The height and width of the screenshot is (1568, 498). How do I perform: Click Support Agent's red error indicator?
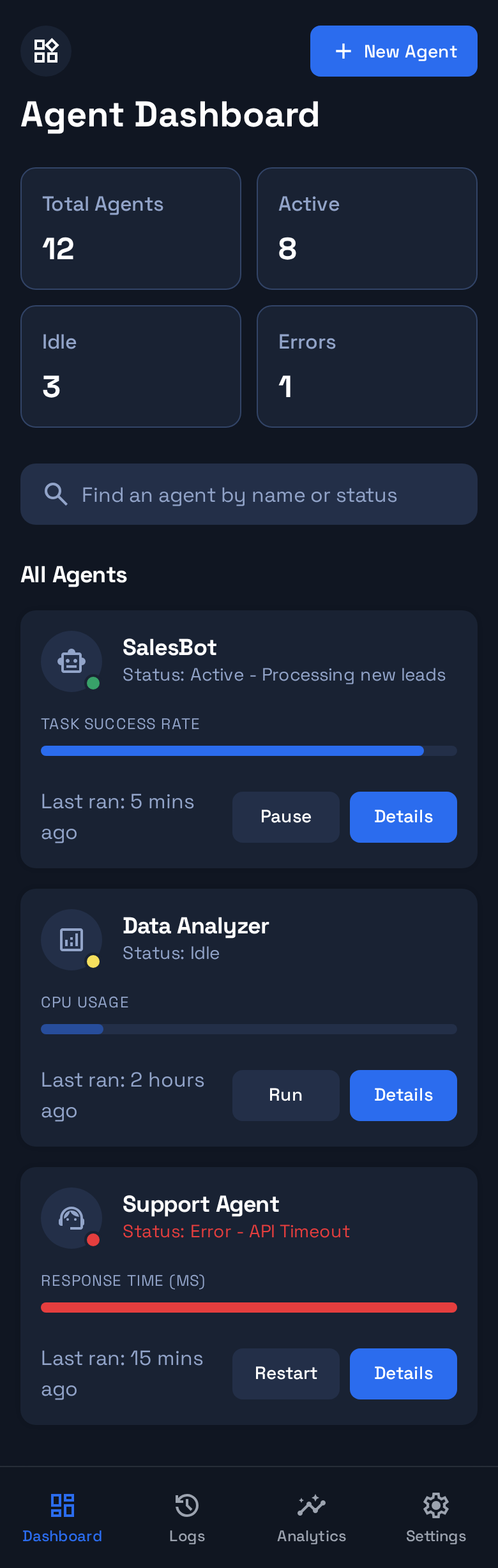(93, 1240)
